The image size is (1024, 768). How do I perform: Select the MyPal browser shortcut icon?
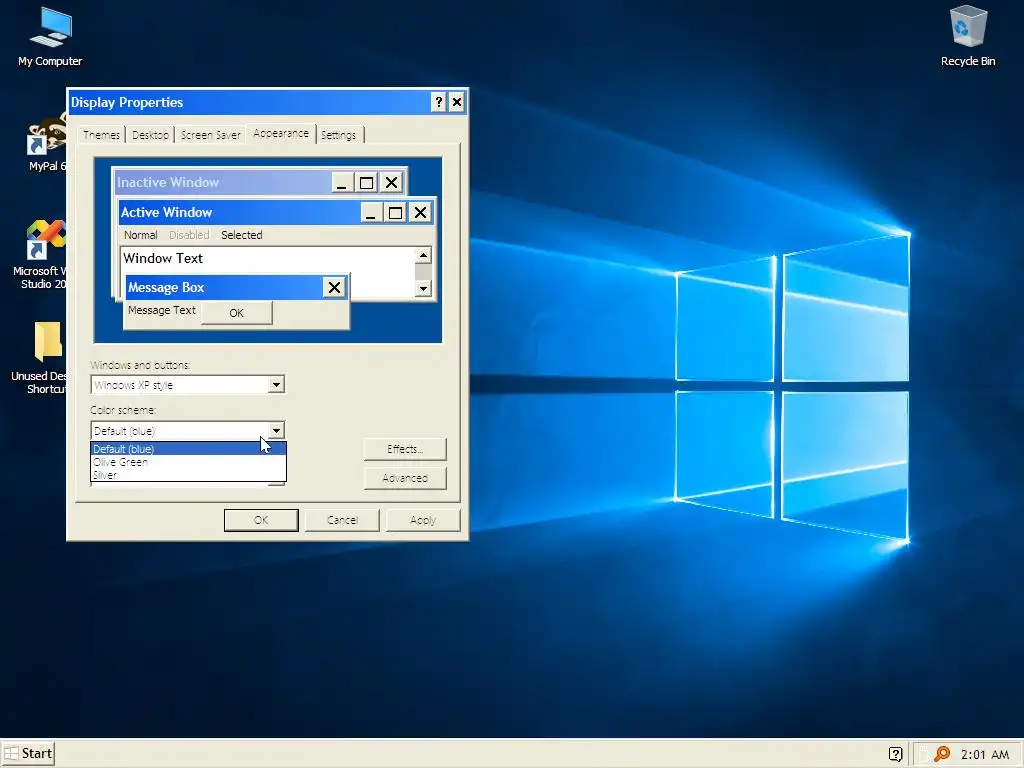point(47,142)
